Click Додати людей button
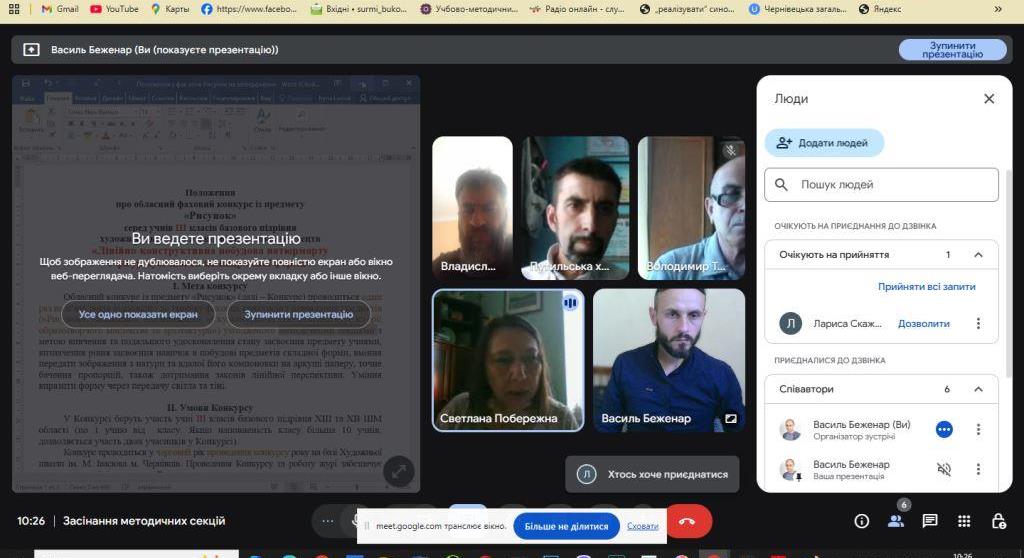This screenshot has height=558, width=1024. coord(824,143)
